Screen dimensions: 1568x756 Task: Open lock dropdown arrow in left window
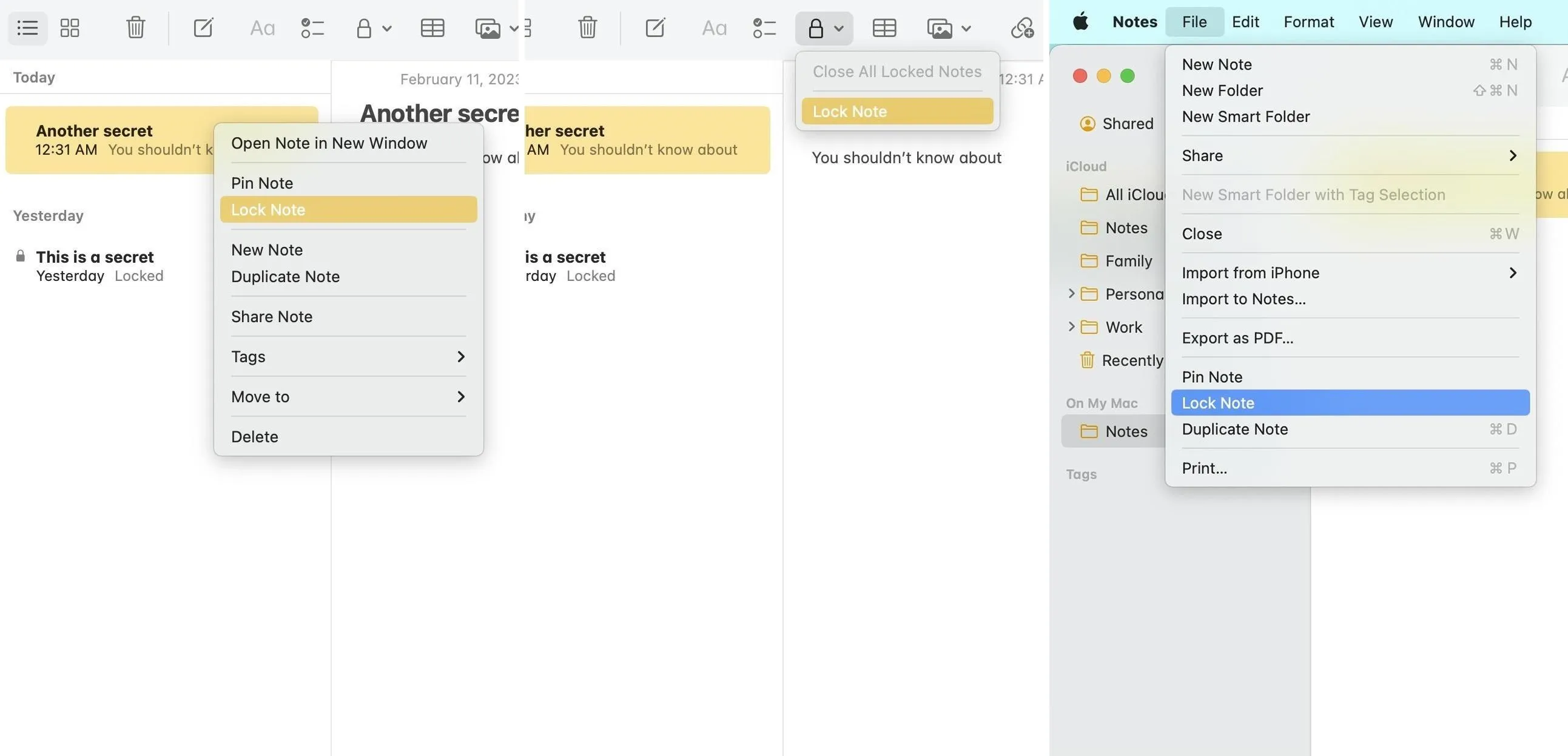click(x=387, y=29)
